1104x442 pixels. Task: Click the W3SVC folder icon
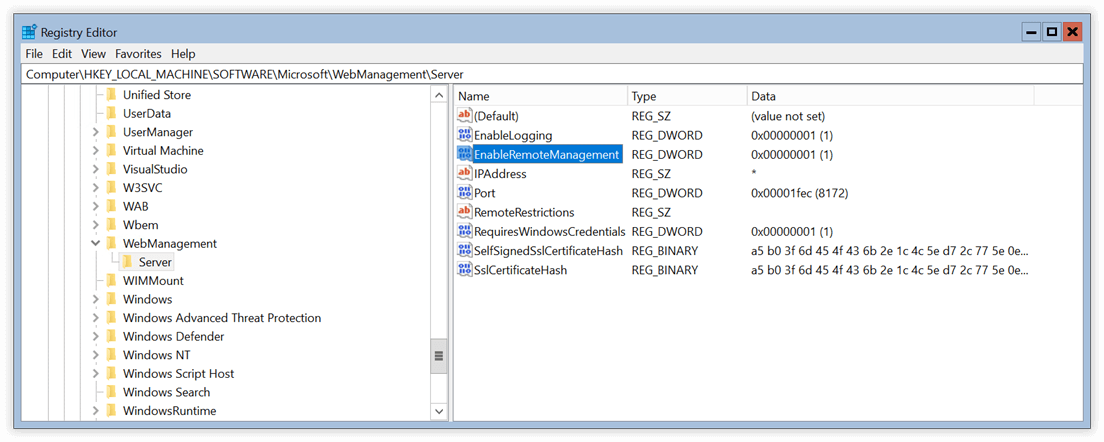(111, 188)
